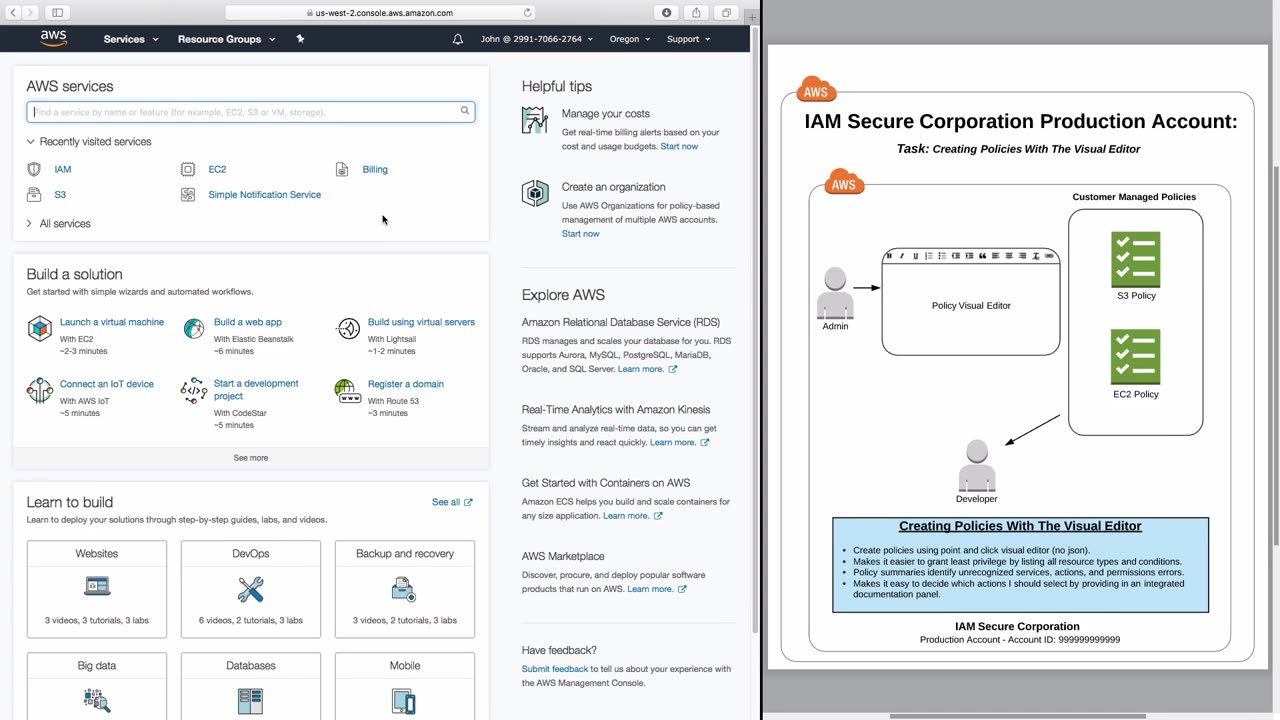Open the DevOps learning card
This screenshot has height=720, width=1280.
tap(251, 589)
